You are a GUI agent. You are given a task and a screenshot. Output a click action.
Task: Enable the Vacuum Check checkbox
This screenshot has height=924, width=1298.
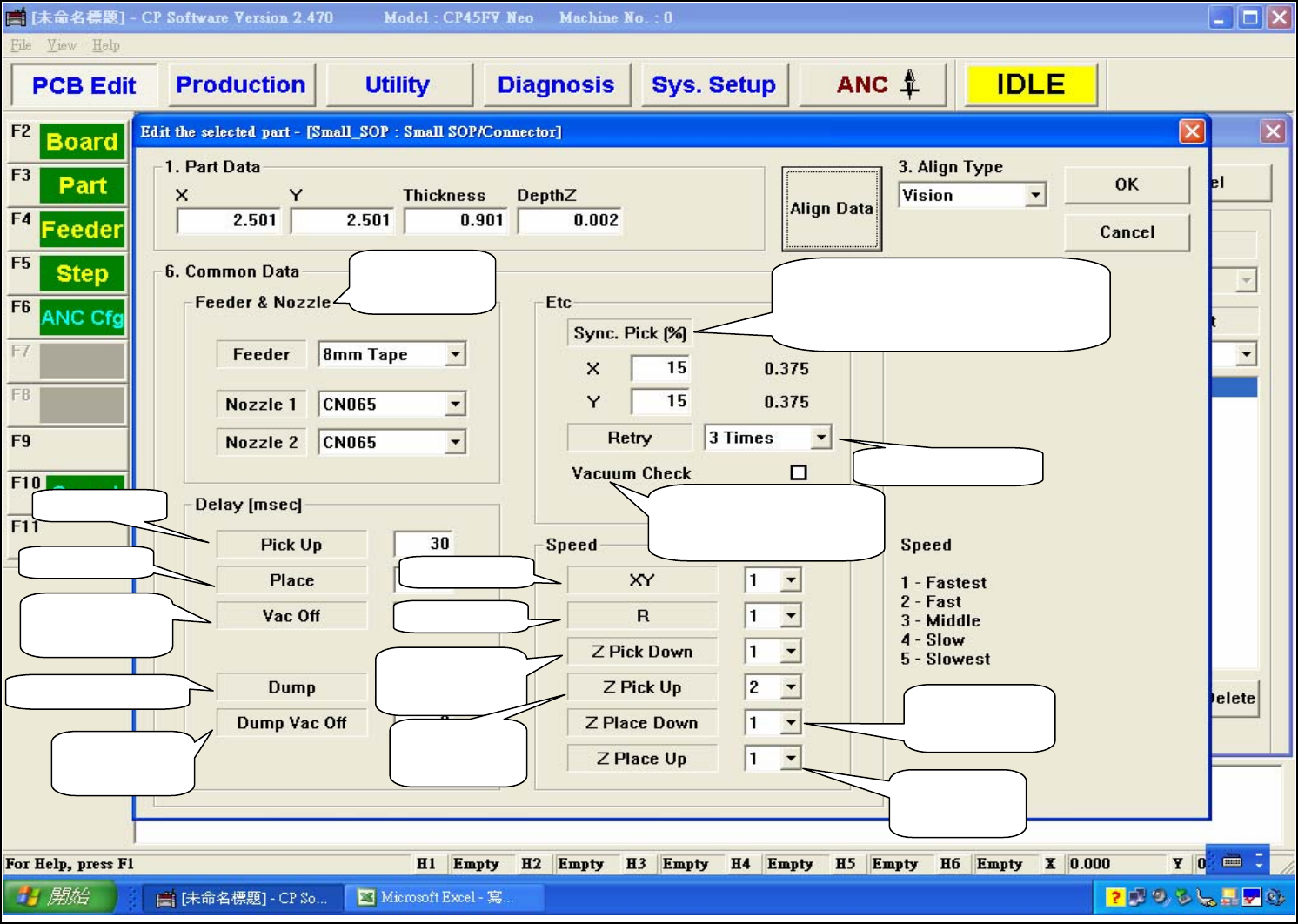(x=798, y=472)
